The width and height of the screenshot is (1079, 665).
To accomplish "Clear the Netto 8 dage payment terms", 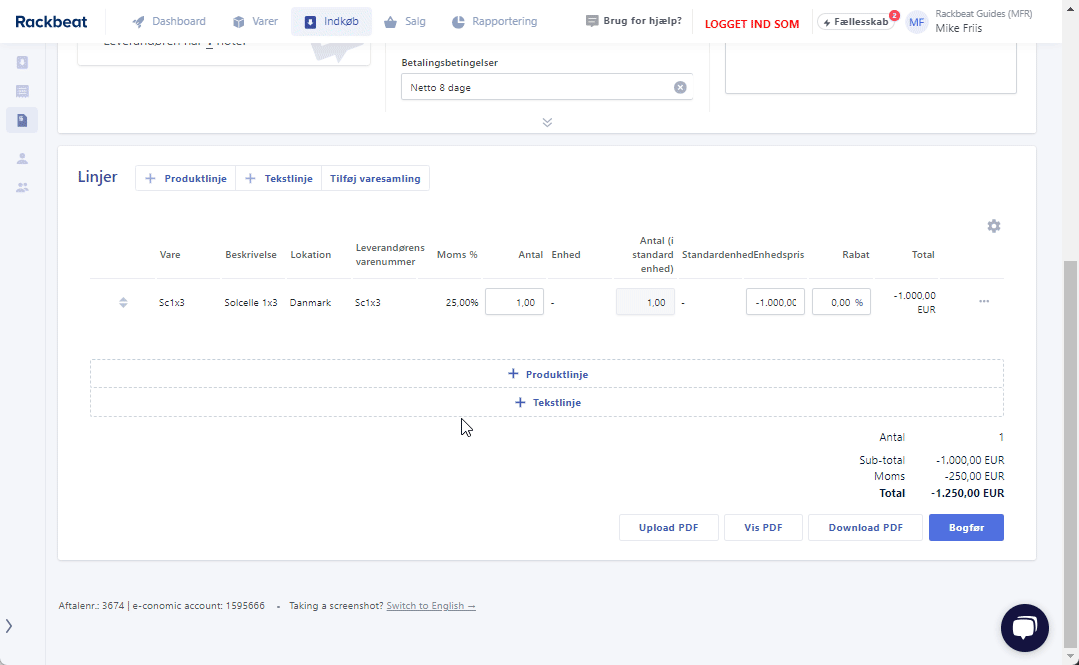I will tap(680, 87).
